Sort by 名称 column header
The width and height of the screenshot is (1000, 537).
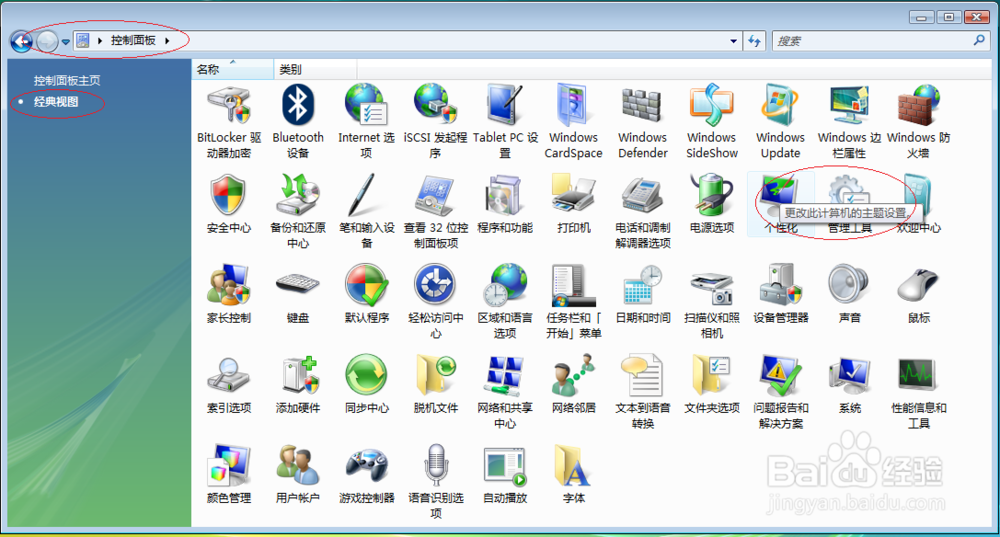(233, 70)
